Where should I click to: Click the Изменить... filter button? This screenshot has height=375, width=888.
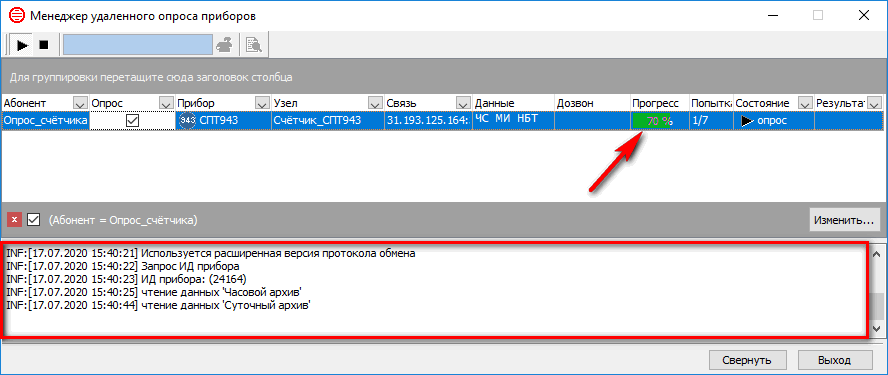844,220
